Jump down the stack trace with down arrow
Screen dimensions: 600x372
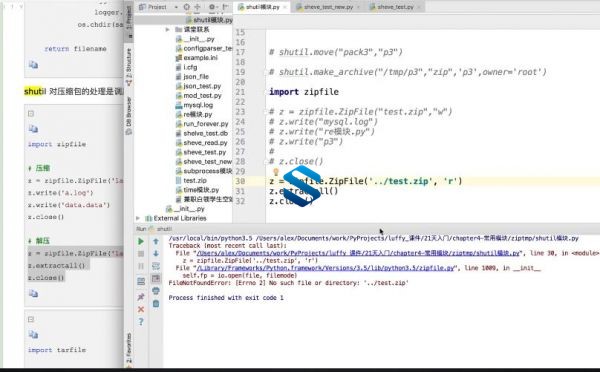[156, 253]
